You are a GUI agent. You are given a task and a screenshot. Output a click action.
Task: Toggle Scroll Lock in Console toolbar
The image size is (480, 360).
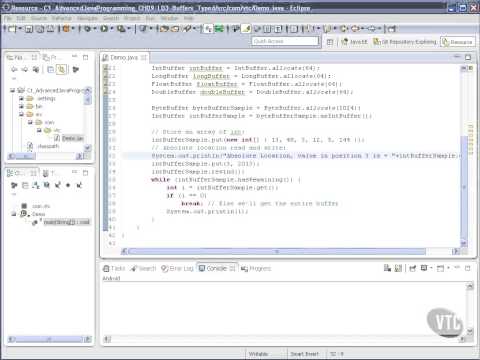398,268
